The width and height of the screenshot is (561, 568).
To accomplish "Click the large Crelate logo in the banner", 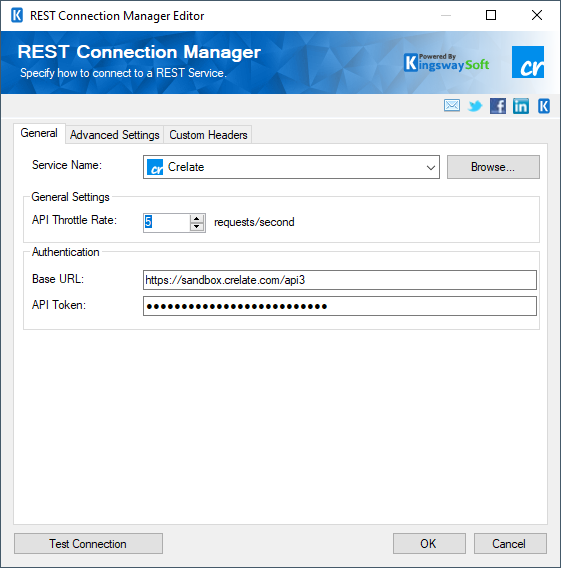I will point(528,62).
